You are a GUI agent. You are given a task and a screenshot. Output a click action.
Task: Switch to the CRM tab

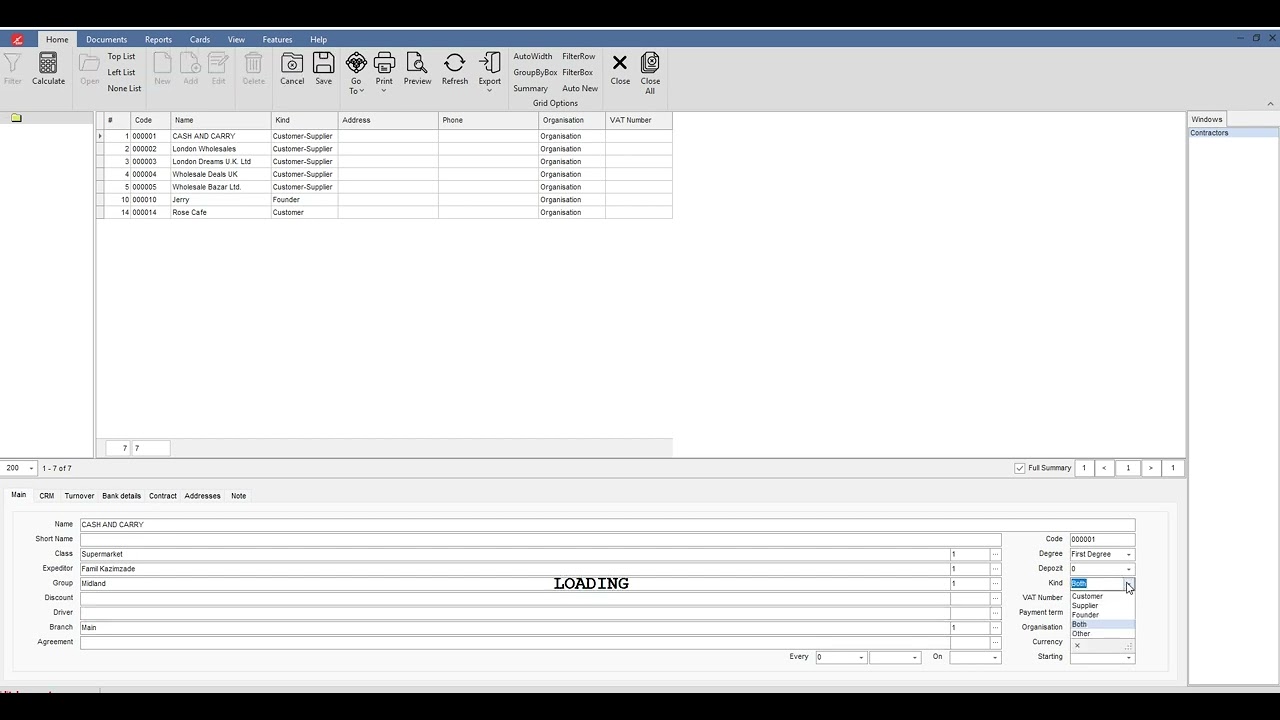[x=47, y=496]
